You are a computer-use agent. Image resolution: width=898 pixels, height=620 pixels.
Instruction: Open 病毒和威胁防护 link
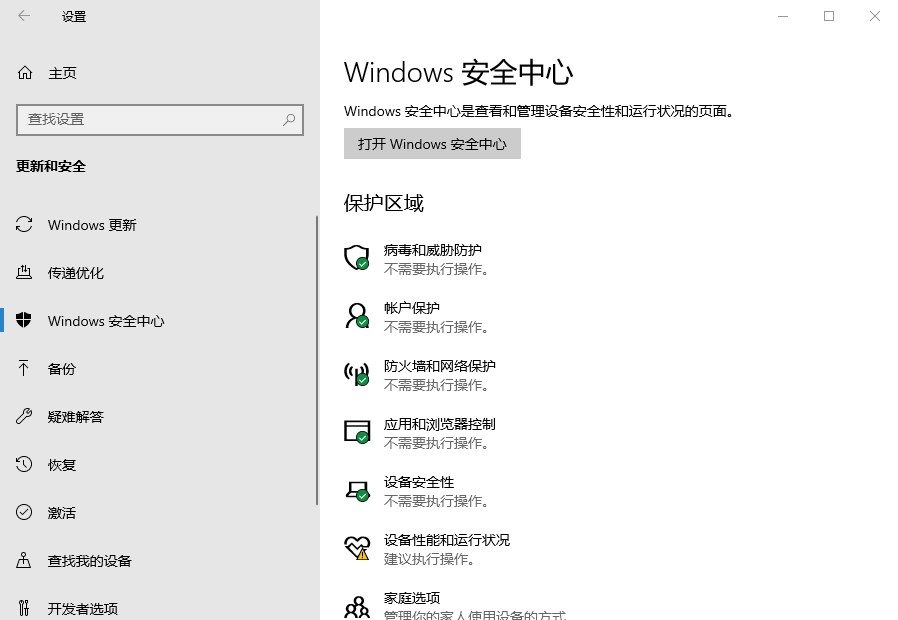(x=432, y=250)
